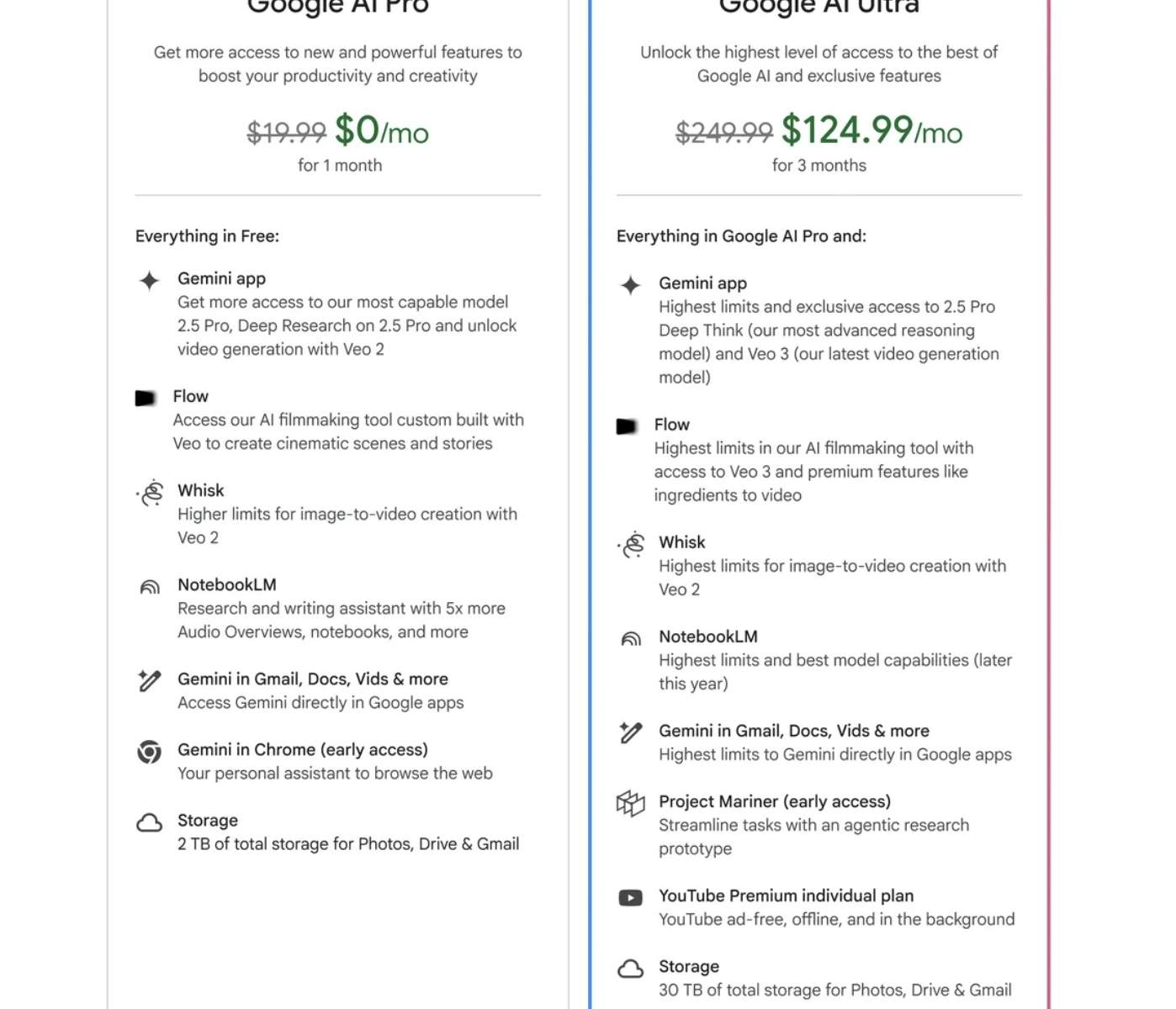Image resolution: width=1176 pixels, height=1009 pixels.
Task: Click the Gemini in Gmail pencil icon under AI Pro
Action: 149,680
